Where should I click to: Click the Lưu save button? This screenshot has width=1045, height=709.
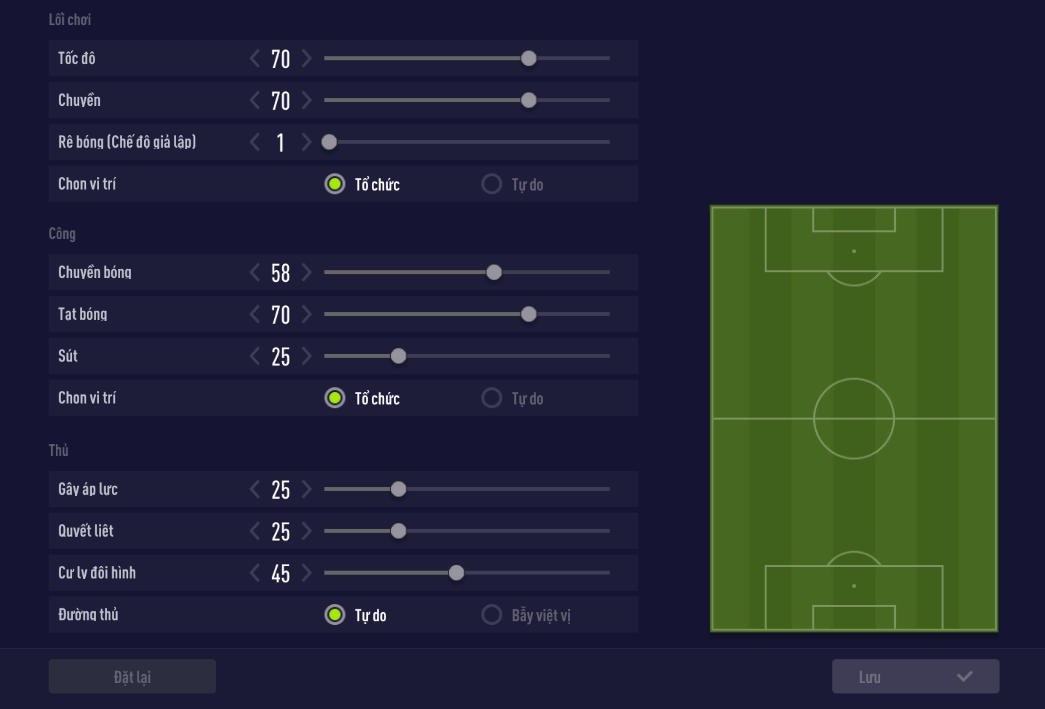915,677
